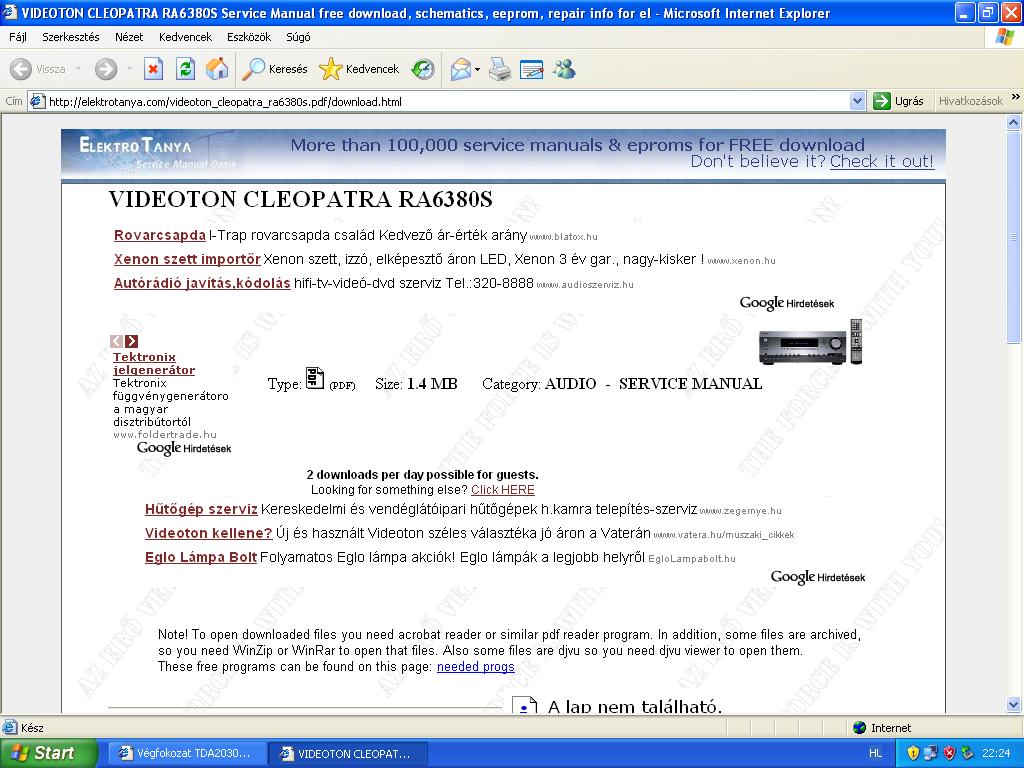
Task: Follow the 'Check it out!' link
Action: [x=882, y=161]
